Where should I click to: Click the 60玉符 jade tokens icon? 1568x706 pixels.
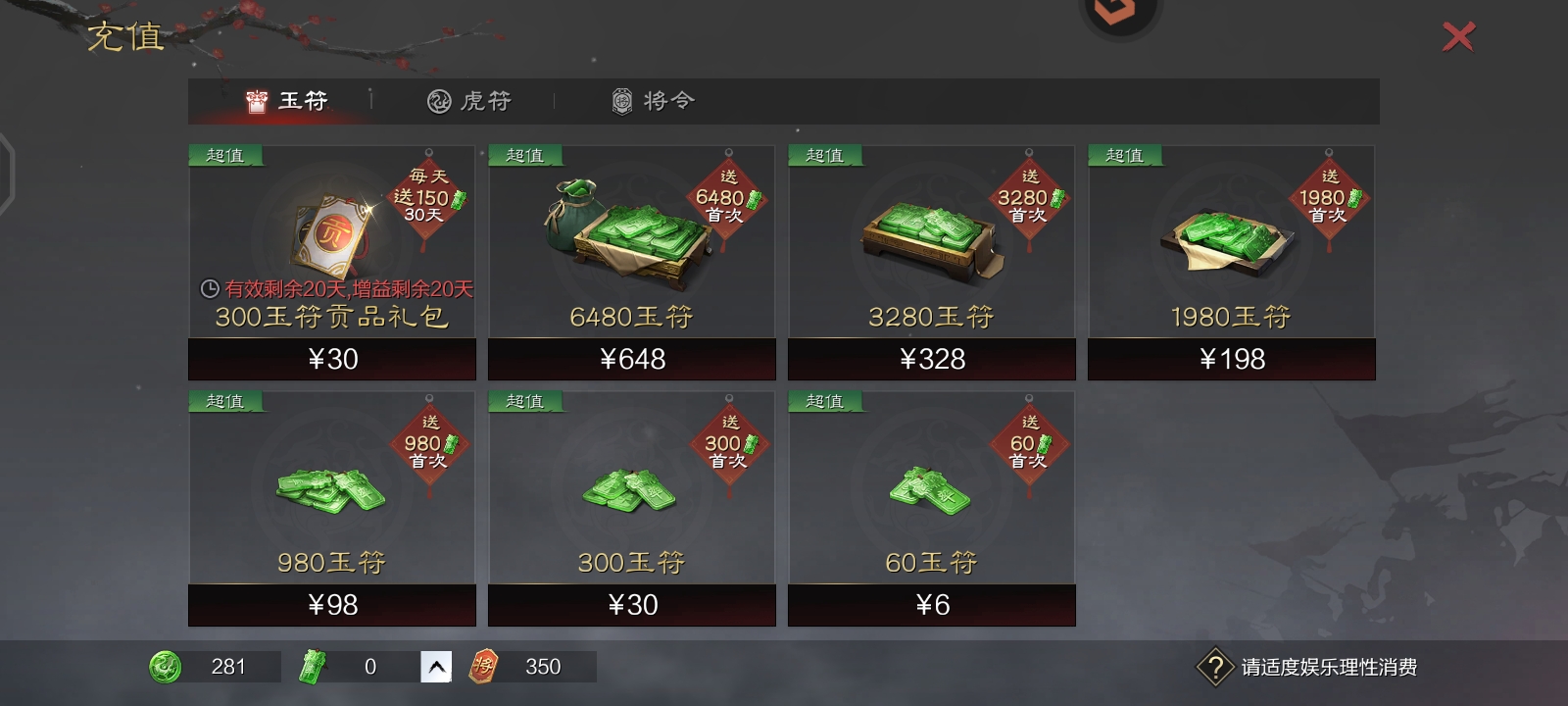[929, 489]
